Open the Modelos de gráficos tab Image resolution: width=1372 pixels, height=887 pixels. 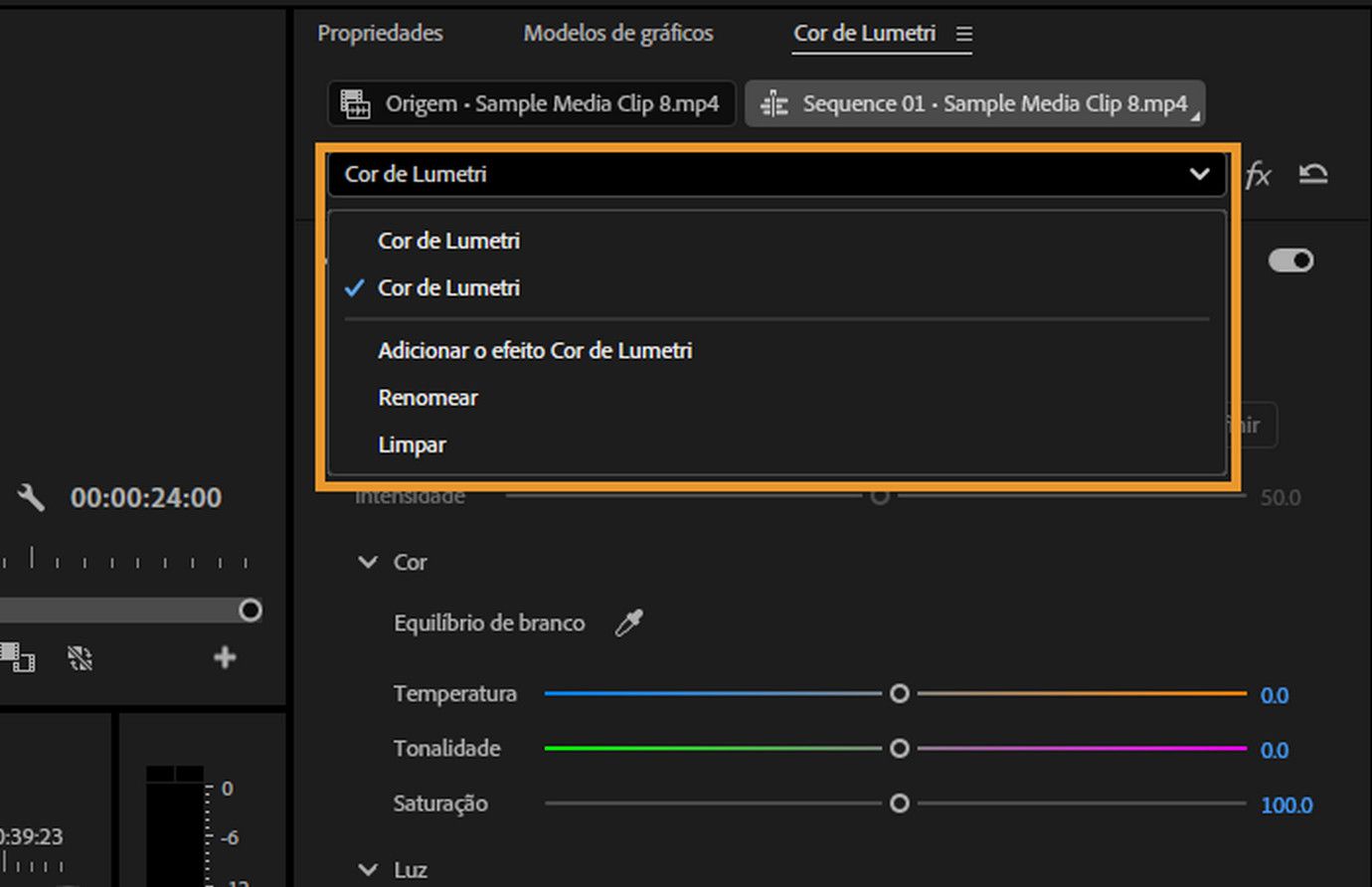point(617,33)
